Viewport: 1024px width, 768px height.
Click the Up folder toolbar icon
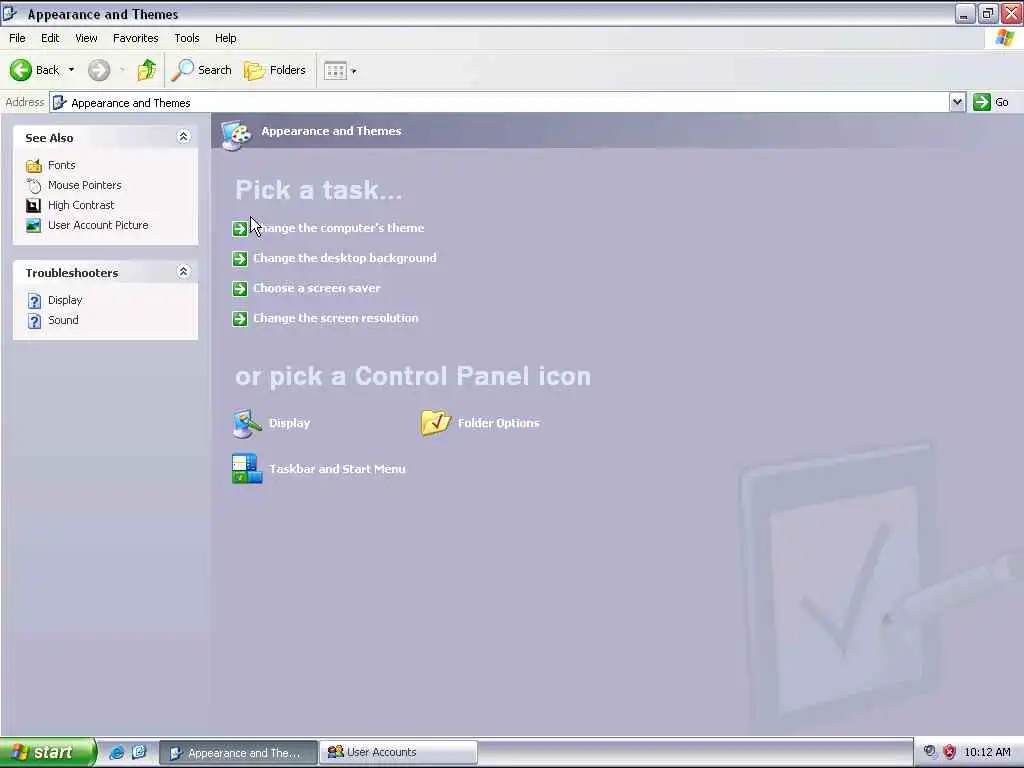(146, 70)
